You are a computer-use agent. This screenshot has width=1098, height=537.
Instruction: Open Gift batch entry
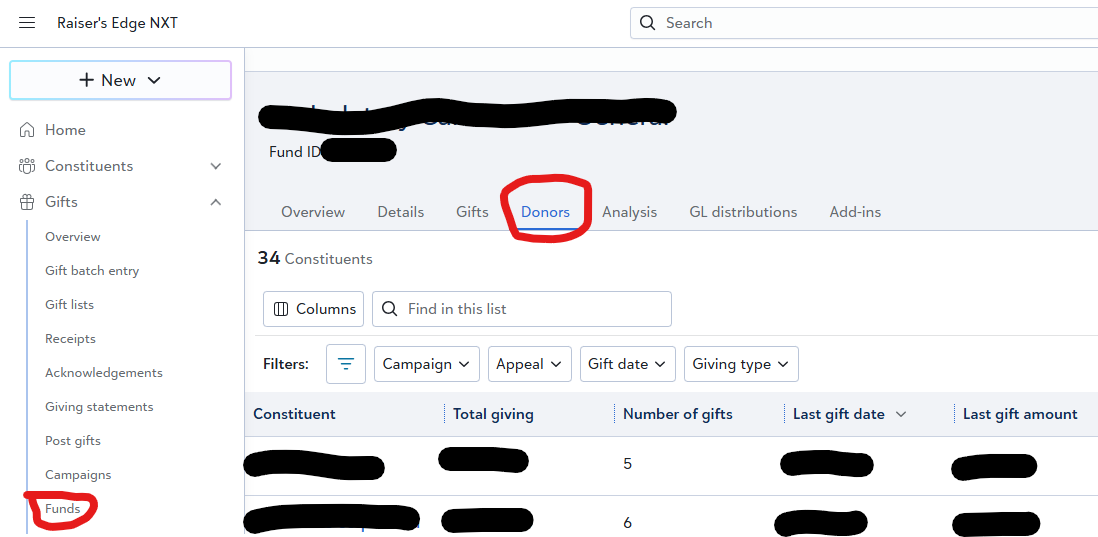coord(92,271)
